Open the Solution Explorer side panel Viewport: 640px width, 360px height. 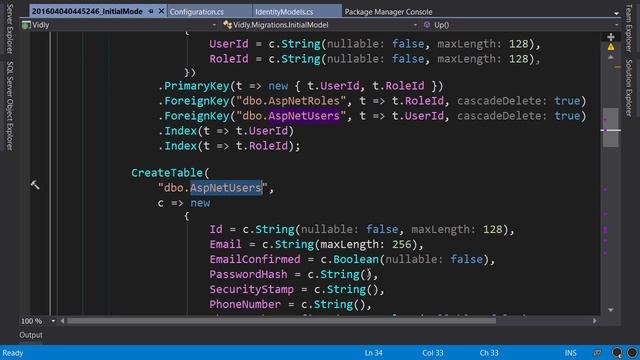coord(629,88)
